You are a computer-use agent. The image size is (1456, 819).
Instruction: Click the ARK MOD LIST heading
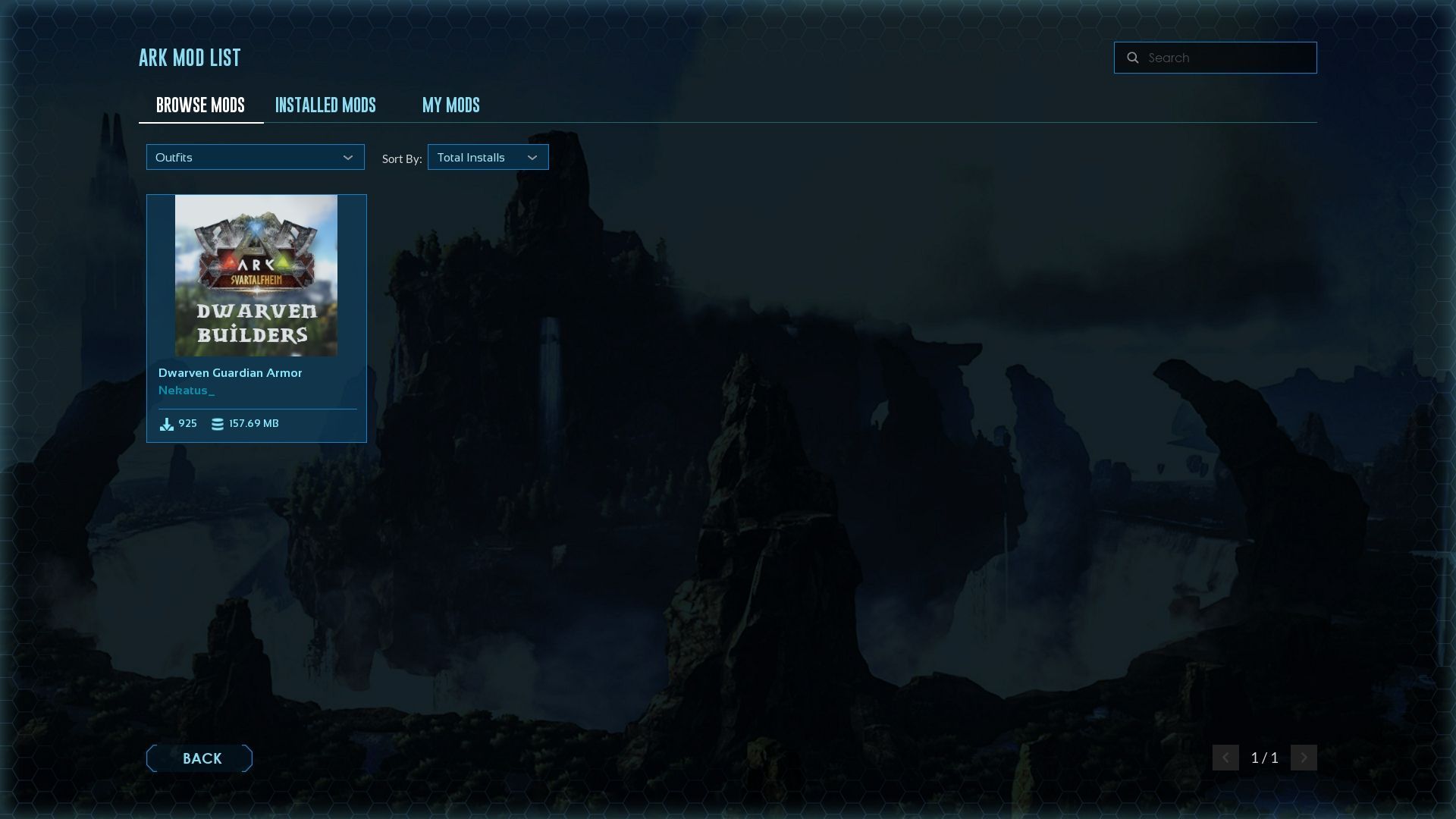click(x=190, y=58)
